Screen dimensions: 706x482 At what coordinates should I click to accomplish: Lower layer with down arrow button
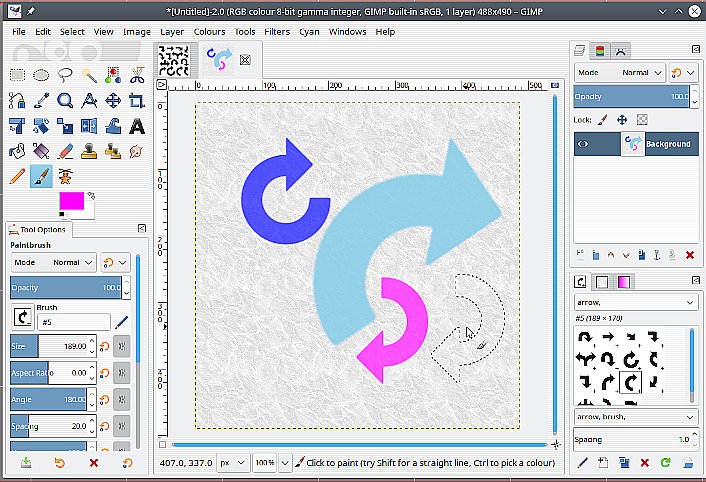626,255
